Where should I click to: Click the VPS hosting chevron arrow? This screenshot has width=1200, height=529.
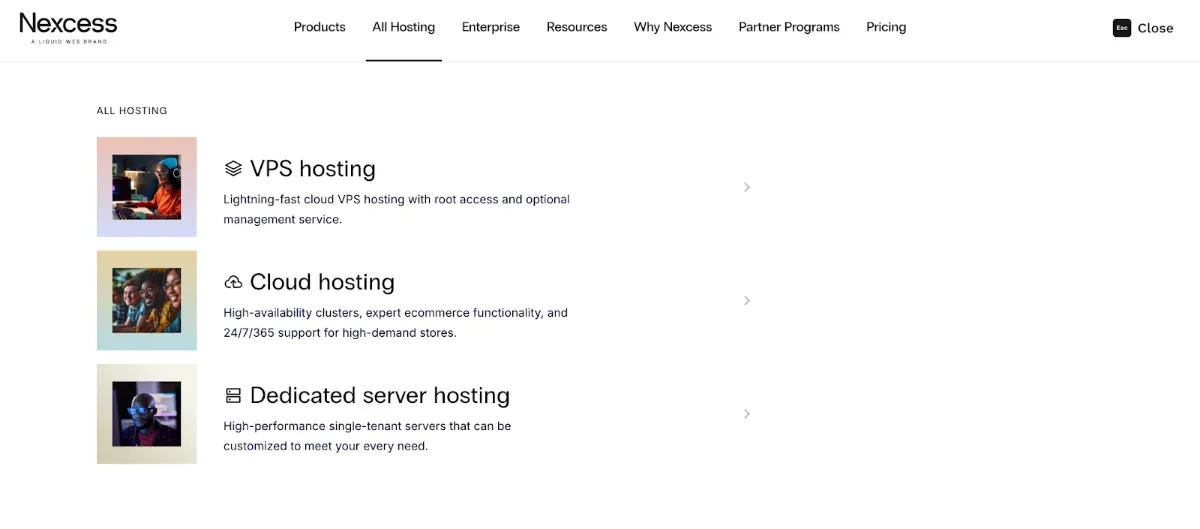click(x=747, y=187)
